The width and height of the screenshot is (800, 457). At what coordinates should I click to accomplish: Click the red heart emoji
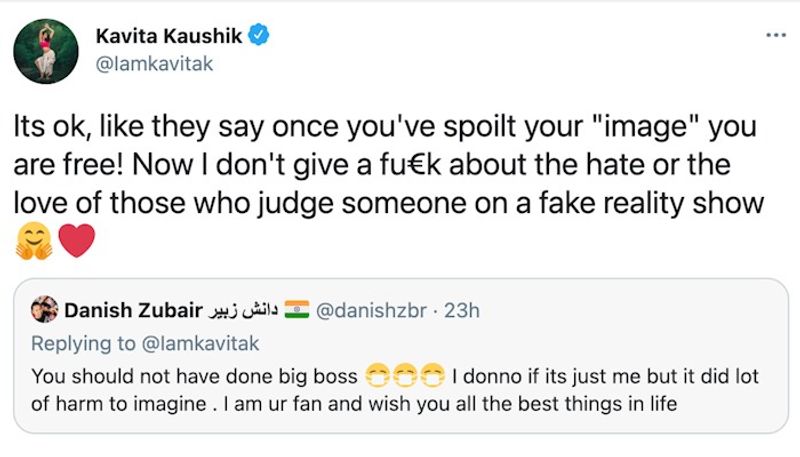(77, 240)
